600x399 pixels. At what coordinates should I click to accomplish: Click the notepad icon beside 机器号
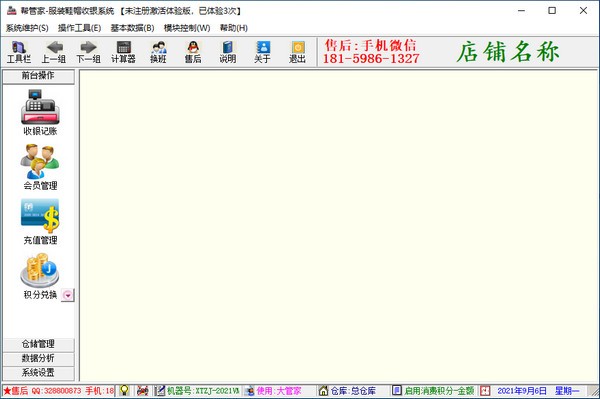click(160, 391)
